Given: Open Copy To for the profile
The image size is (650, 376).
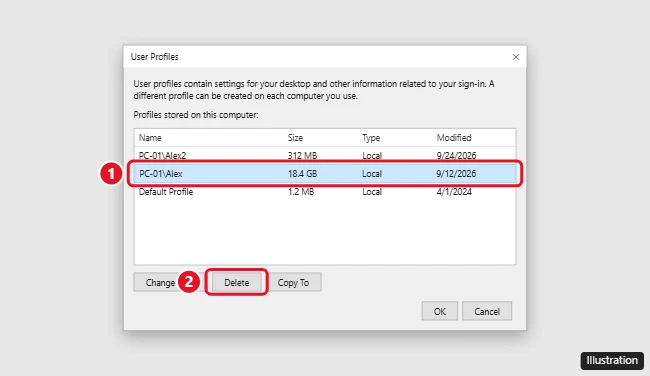Looking at the screenshot, I should click(x=293, y=282).
